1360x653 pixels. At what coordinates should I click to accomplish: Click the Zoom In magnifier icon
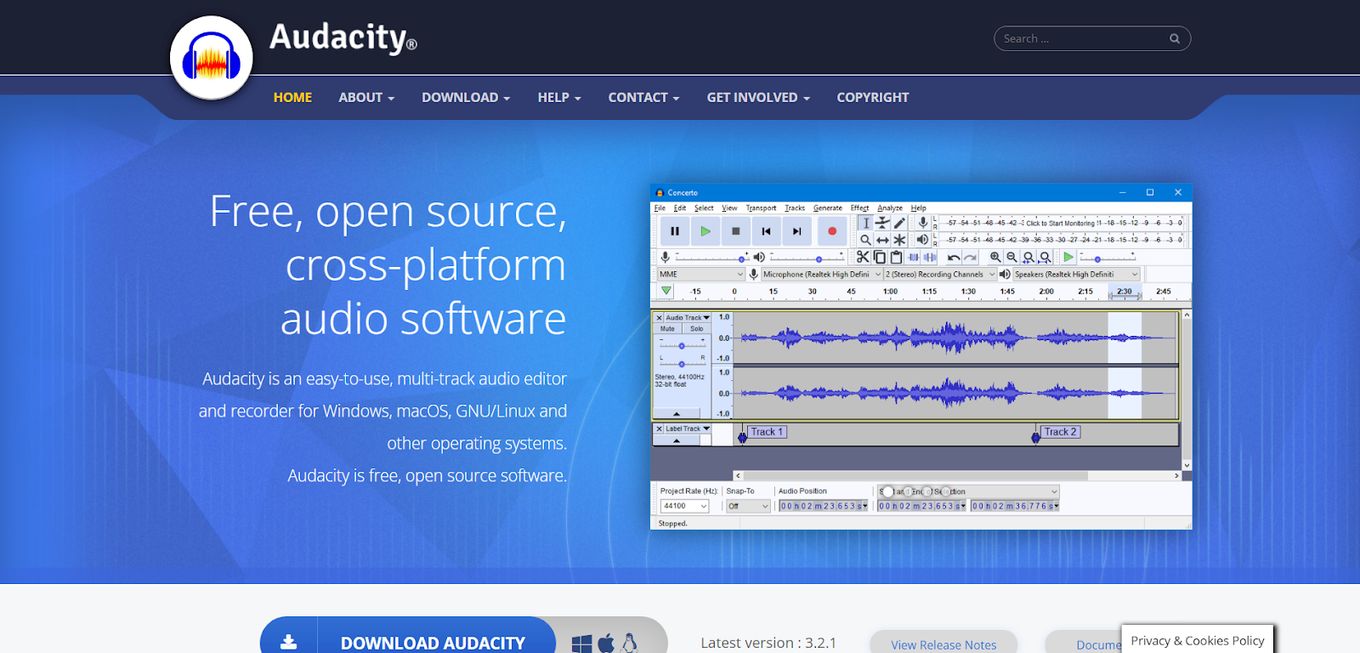[x=996, y=257]
